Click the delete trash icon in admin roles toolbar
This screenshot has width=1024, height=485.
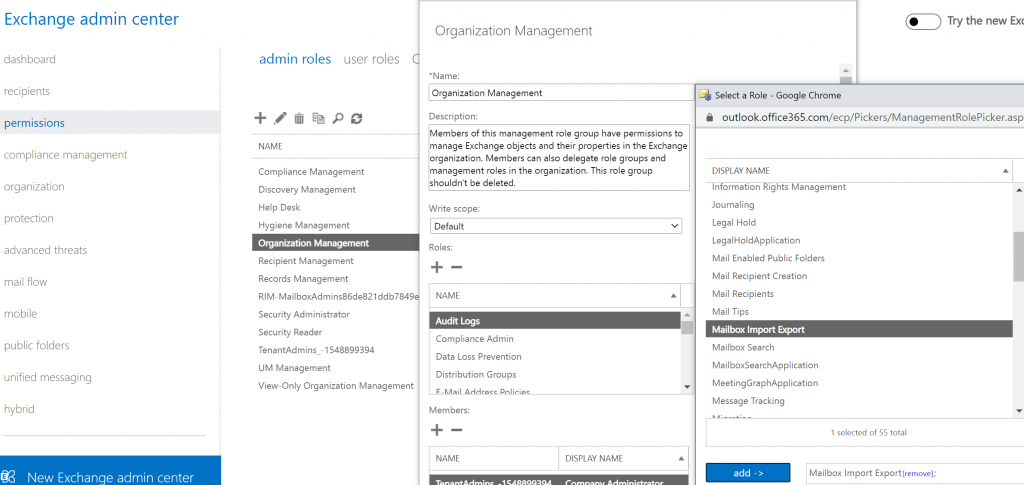point(299,118)
